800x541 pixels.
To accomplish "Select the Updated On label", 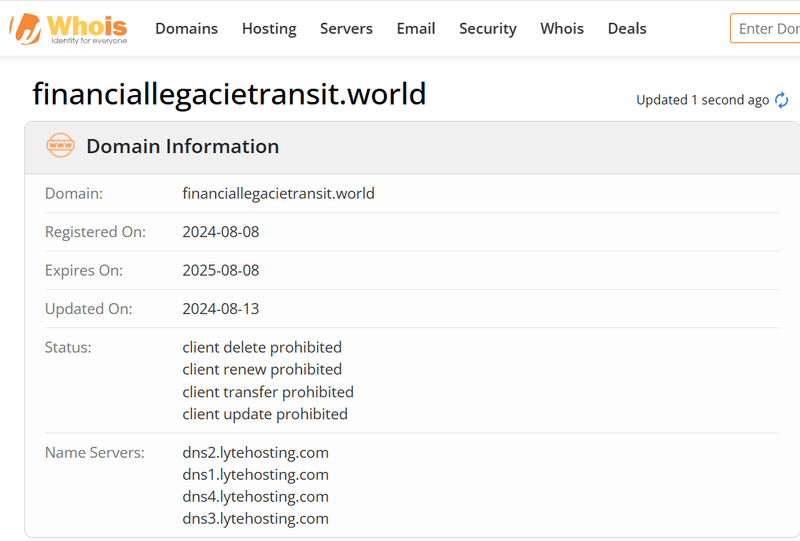I will pos(89,308).
